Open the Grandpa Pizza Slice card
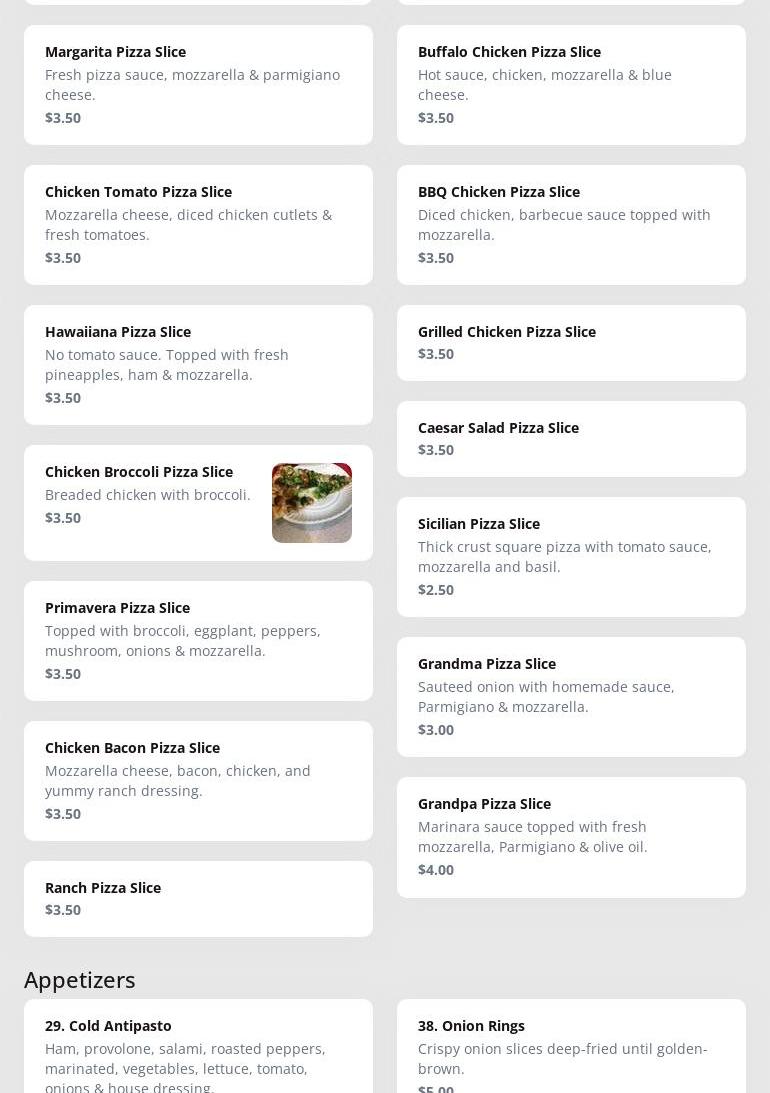 point(571,836)
